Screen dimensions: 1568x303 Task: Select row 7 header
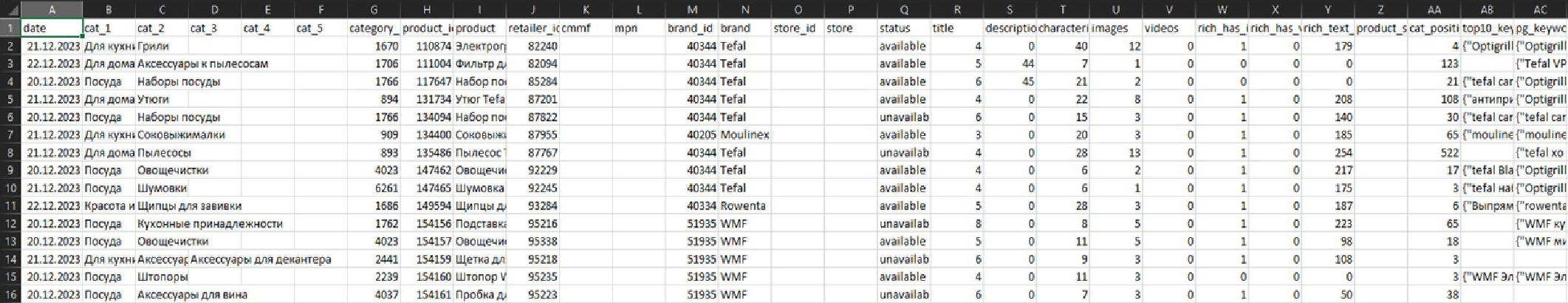point(10,135)
